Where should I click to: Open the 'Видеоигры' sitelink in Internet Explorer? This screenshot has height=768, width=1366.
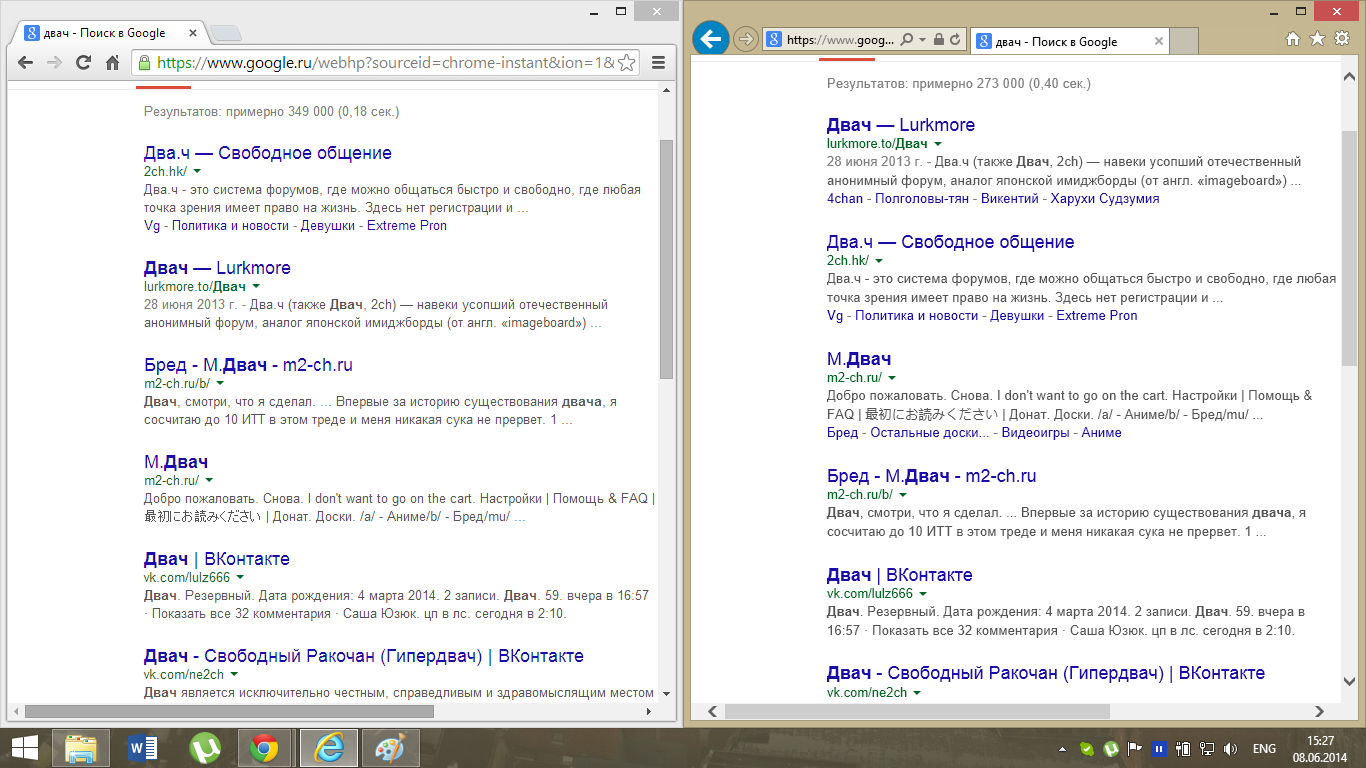pos(1036,433)
